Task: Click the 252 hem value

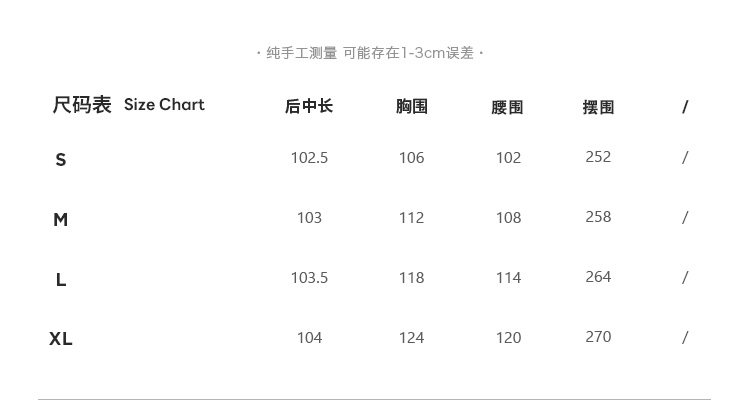Action: click(x=598, y=157)
